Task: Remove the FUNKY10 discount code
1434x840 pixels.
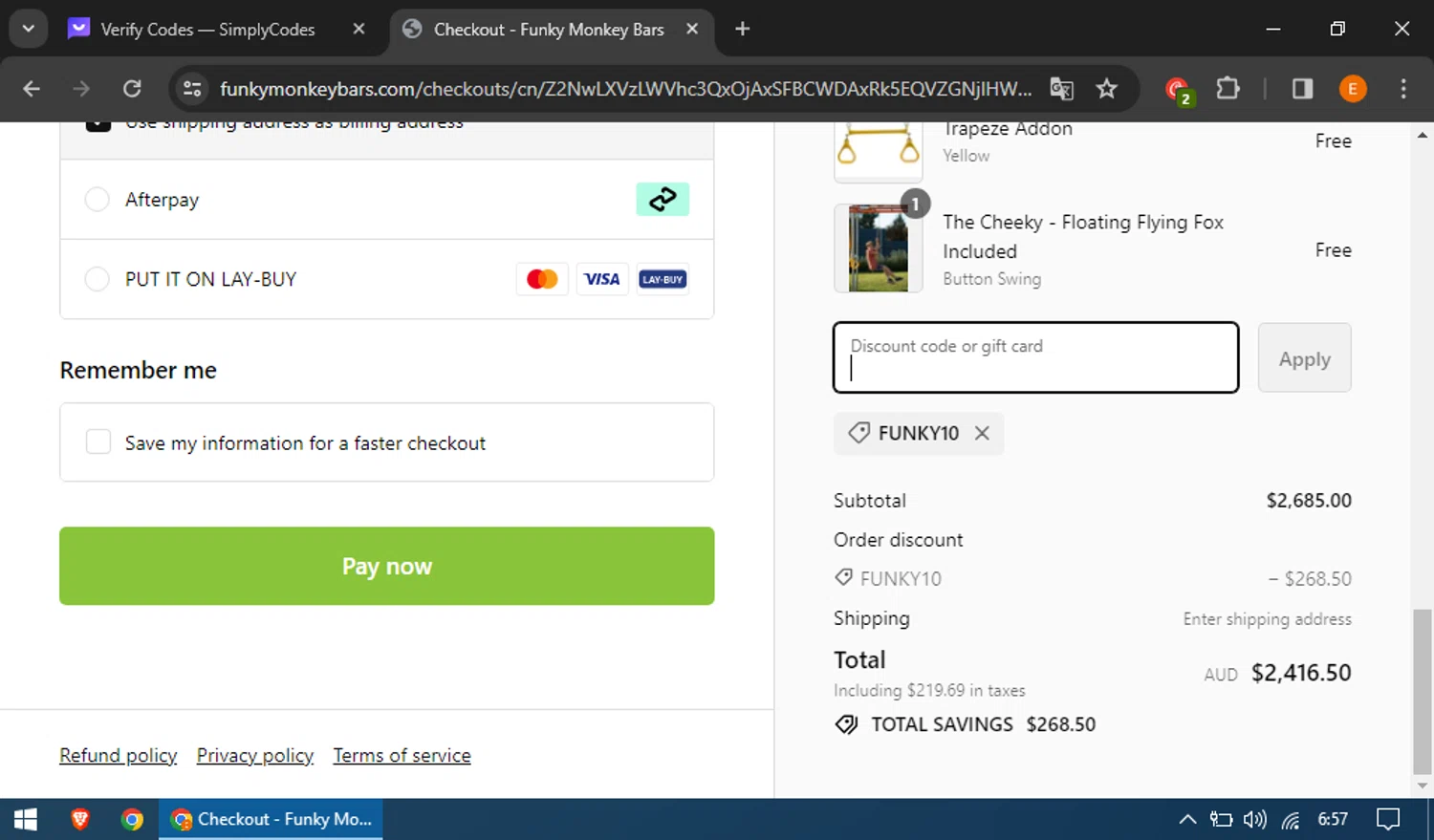Action: coord(982,433)
